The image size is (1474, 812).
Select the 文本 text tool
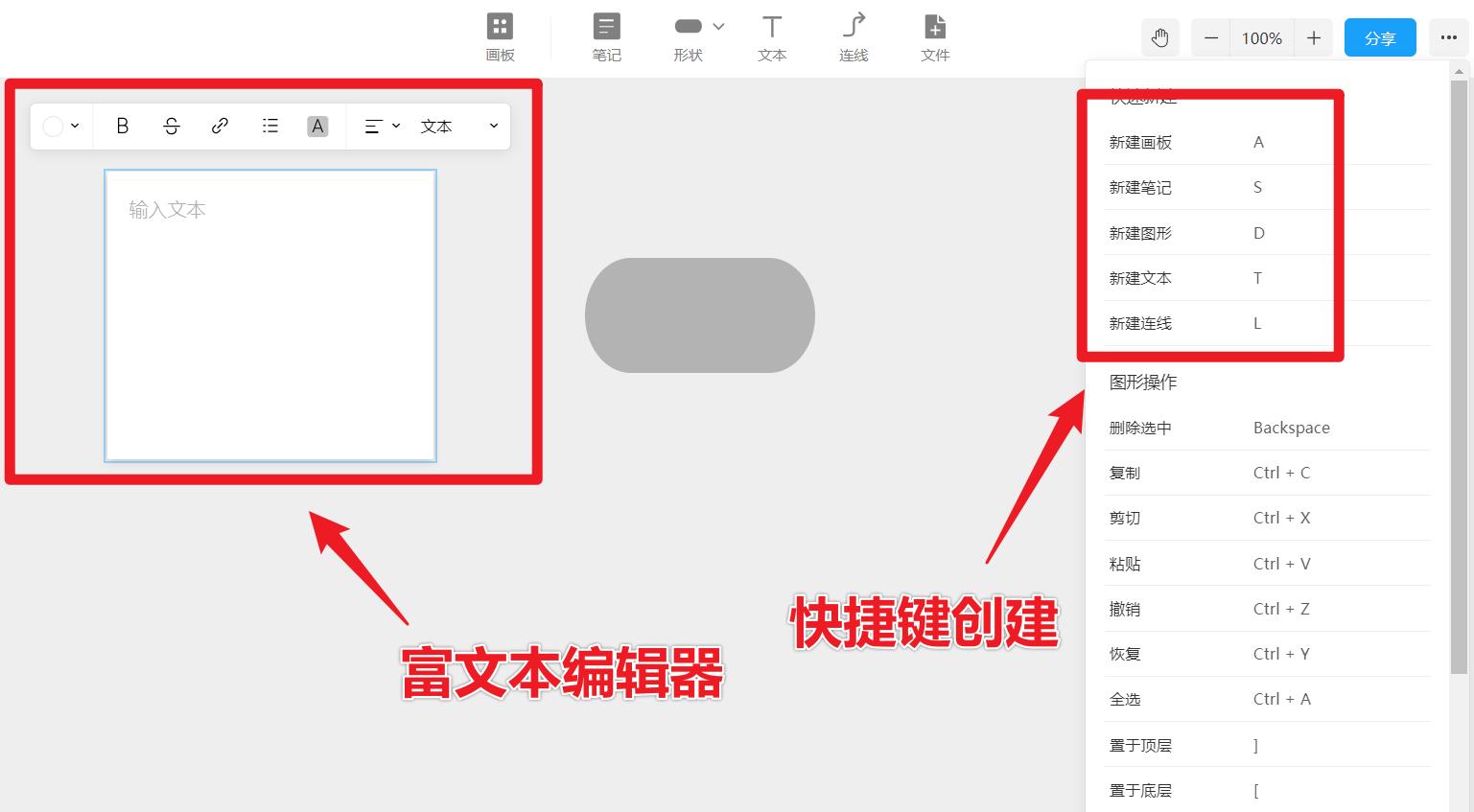pyautogui.click(x=771, y=36)
